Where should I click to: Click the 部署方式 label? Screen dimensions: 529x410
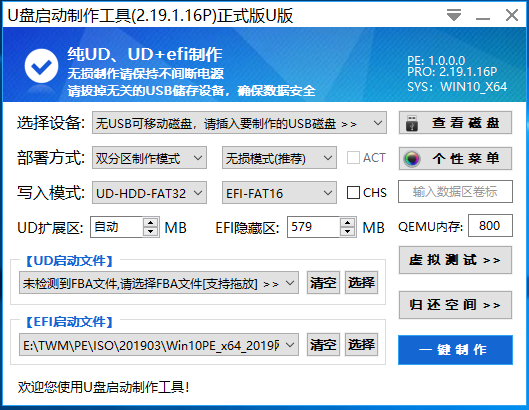(51, 158)
